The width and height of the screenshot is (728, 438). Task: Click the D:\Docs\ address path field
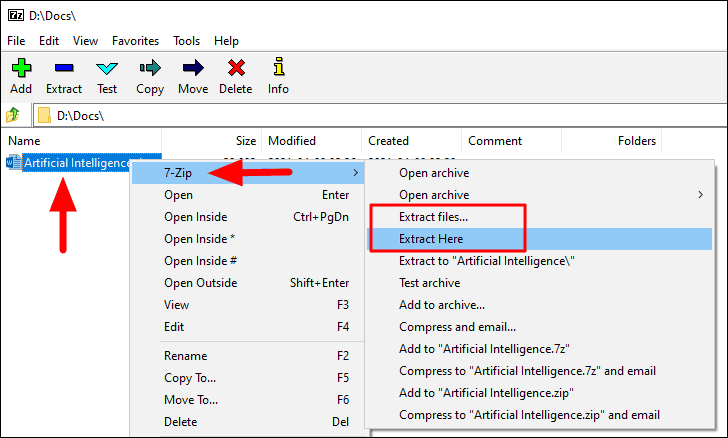381,116
